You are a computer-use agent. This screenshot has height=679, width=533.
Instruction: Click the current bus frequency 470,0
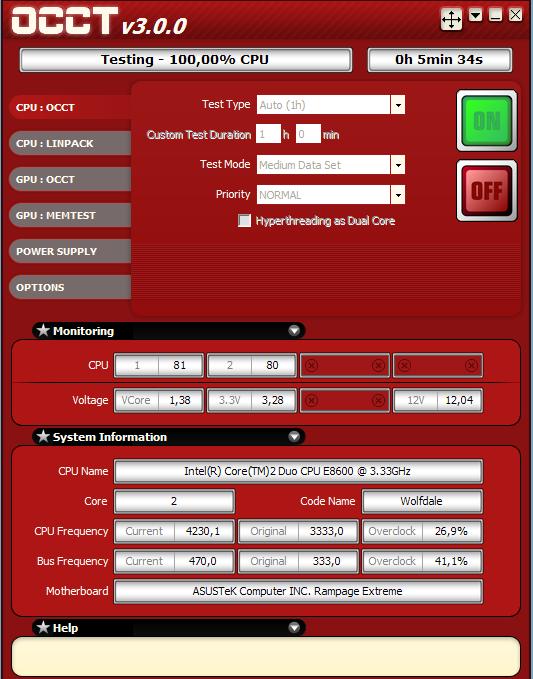click(x=204, y=561)
